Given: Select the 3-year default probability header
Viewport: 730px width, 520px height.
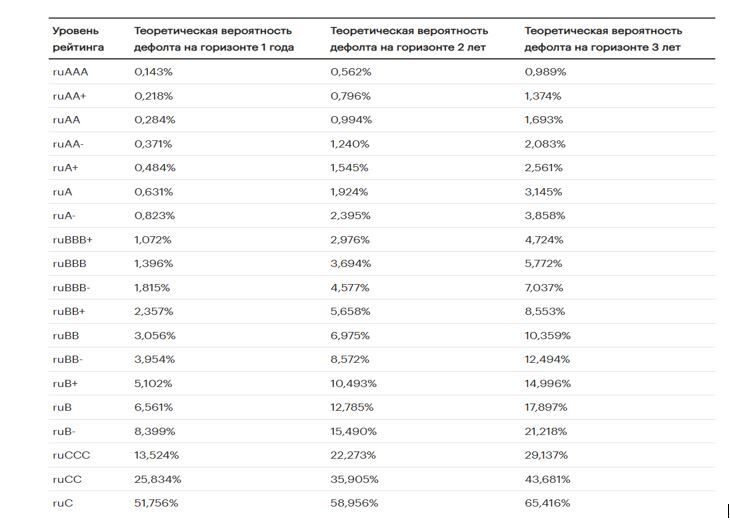Looking at the screenshot, I should tap(603, 39).
